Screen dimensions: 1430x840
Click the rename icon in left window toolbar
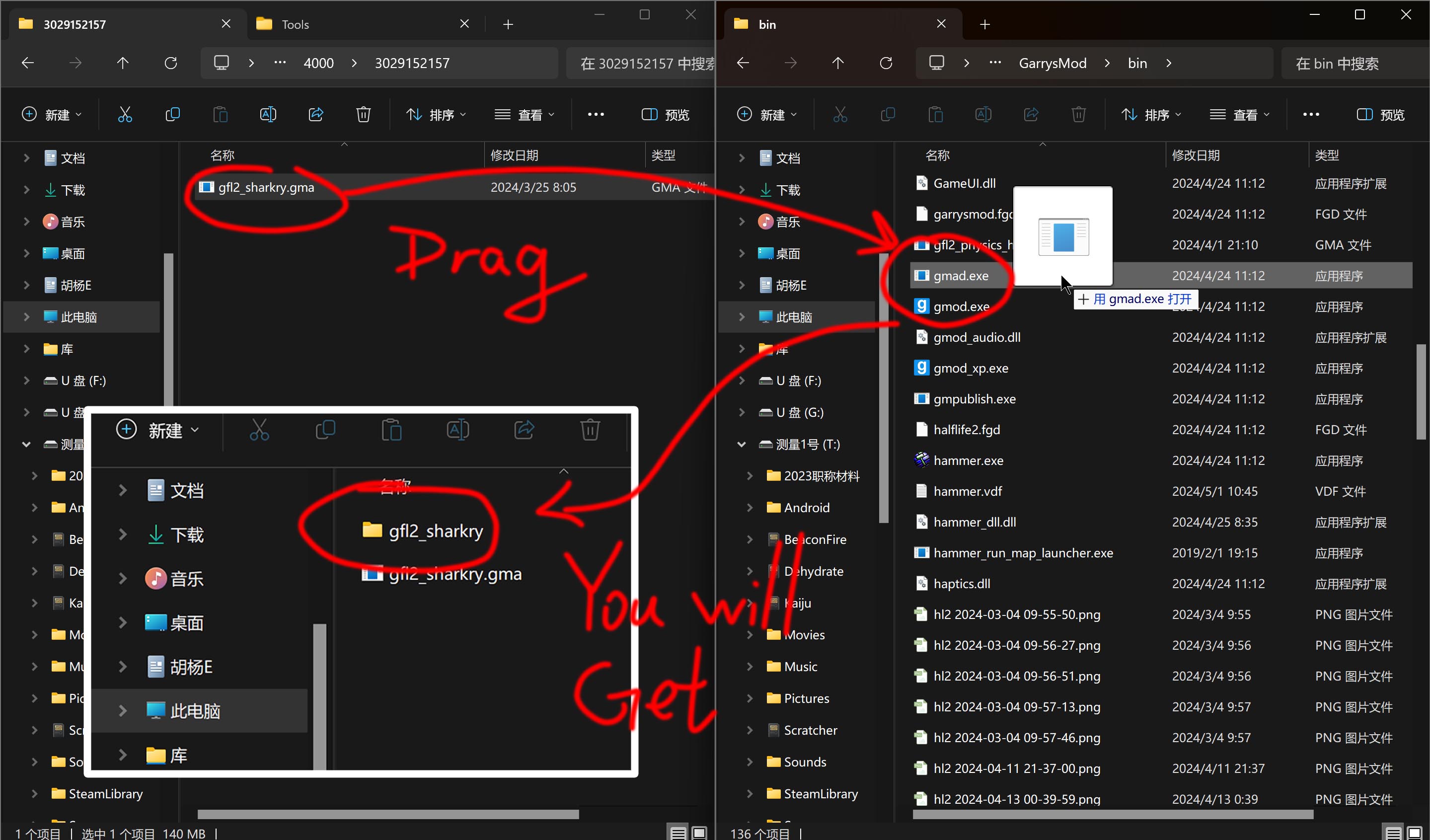268,115
